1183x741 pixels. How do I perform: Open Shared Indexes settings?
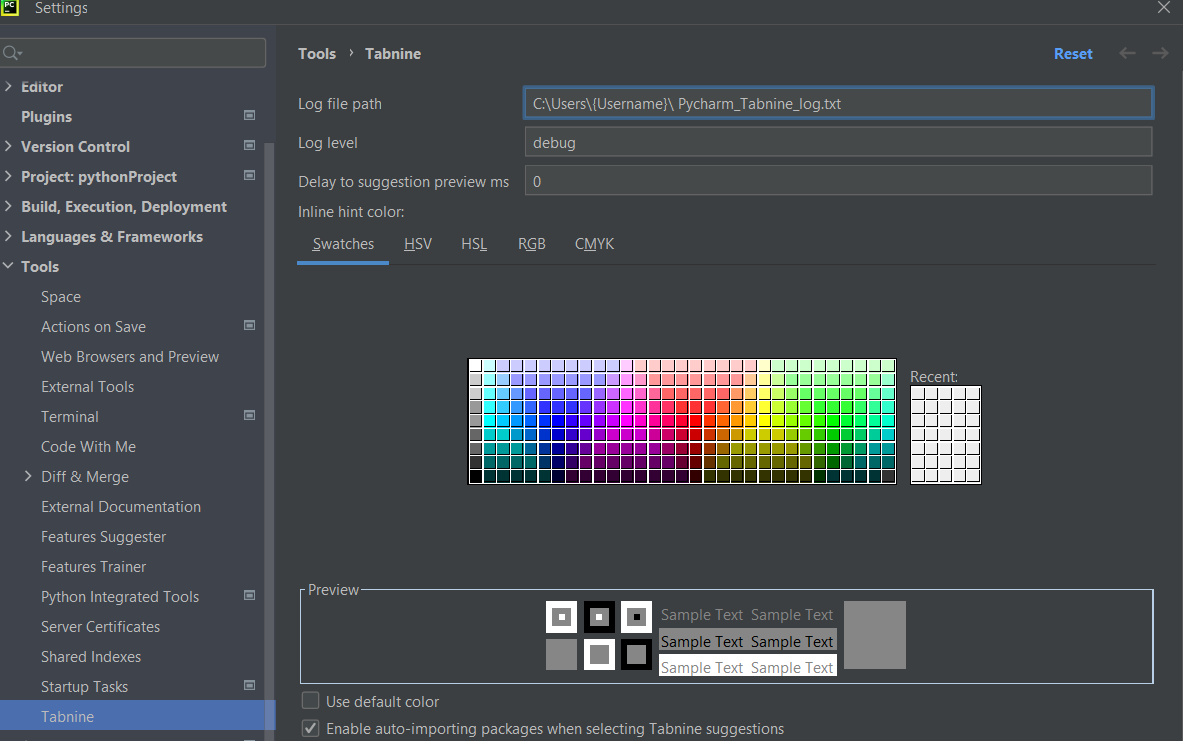[x=91, y=656]
